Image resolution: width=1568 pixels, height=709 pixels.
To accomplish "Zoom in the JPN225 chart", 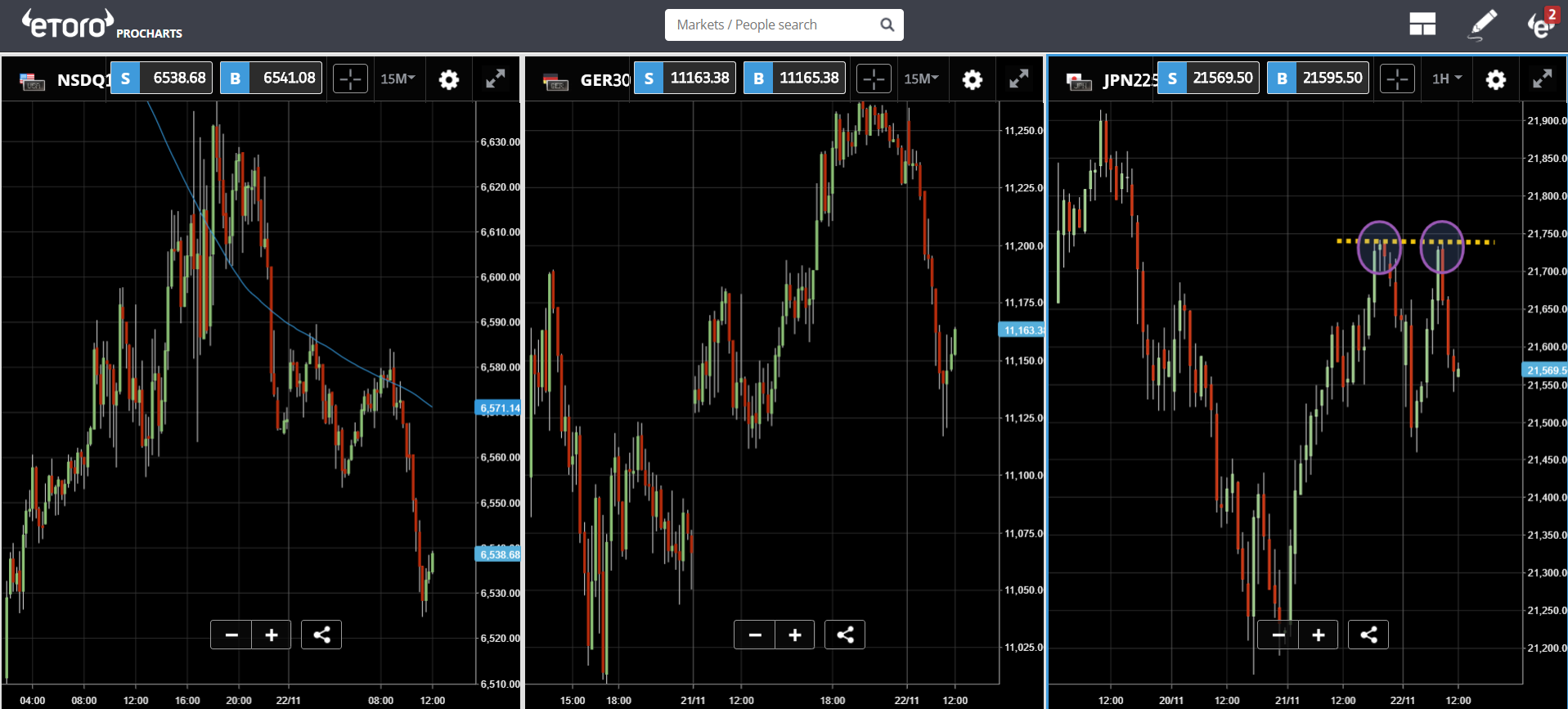I will (x=1319, y=635).
